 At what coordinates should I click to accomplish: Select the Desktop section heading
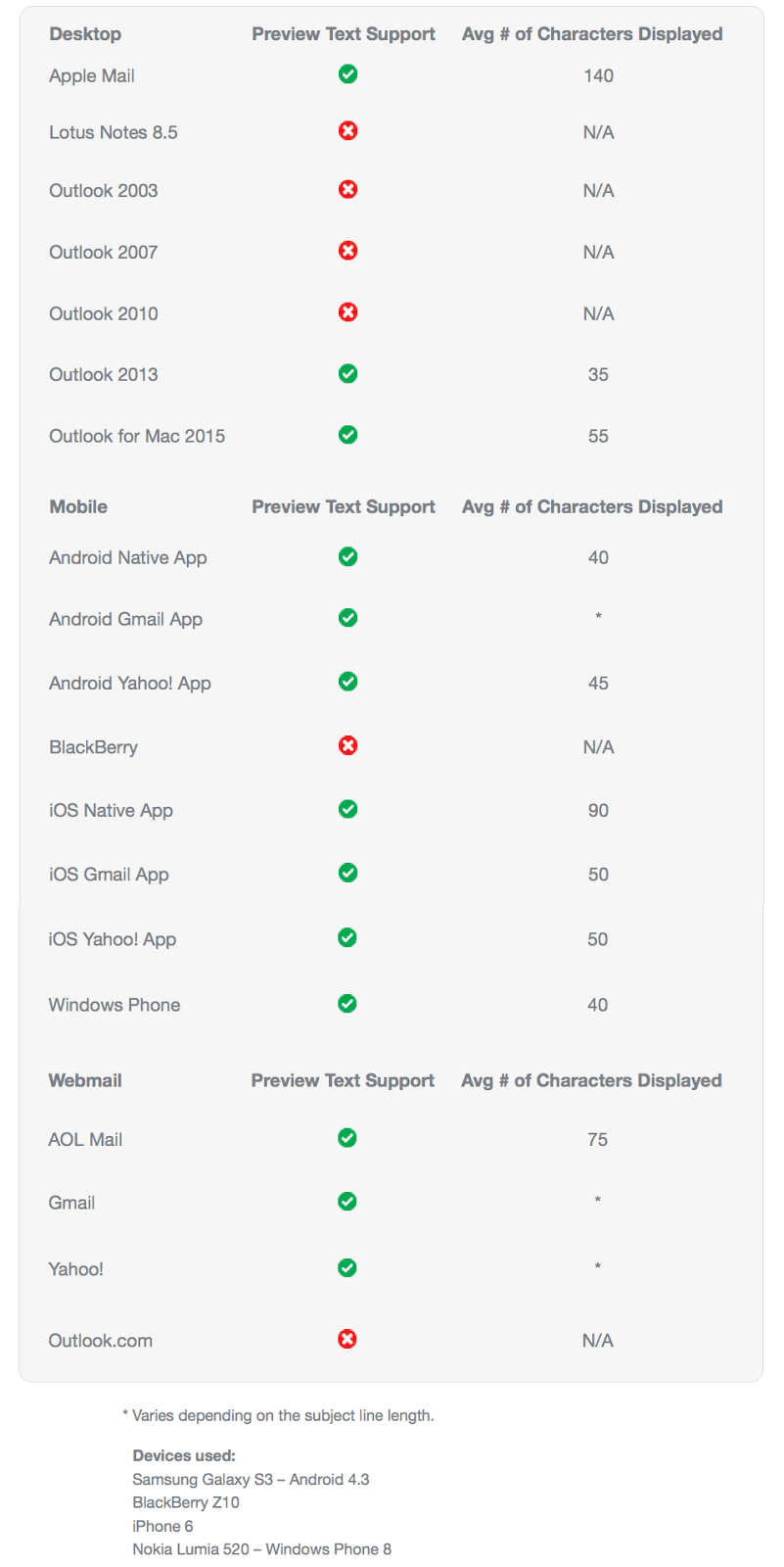[x=85, y=34]
